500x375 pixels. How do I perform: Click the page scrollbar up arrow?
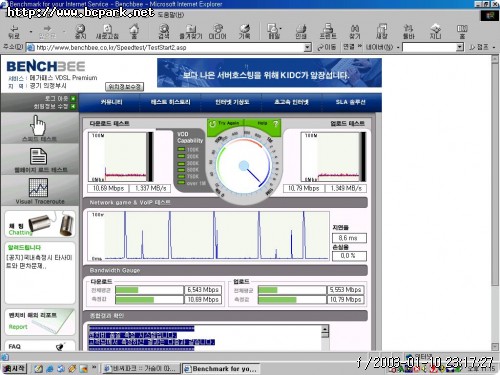point(495,59)
